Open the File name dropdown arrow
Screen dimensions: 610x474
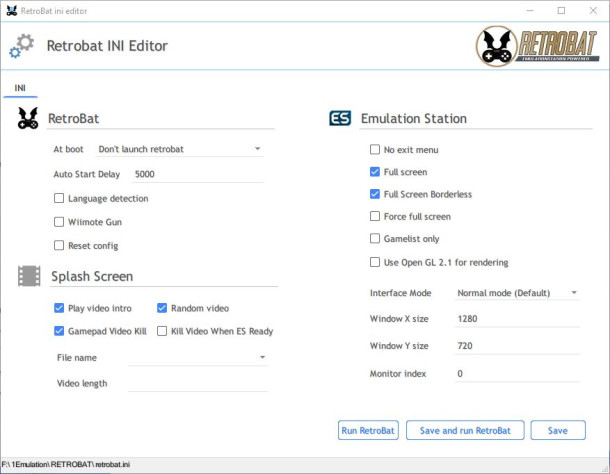[263, 357]
